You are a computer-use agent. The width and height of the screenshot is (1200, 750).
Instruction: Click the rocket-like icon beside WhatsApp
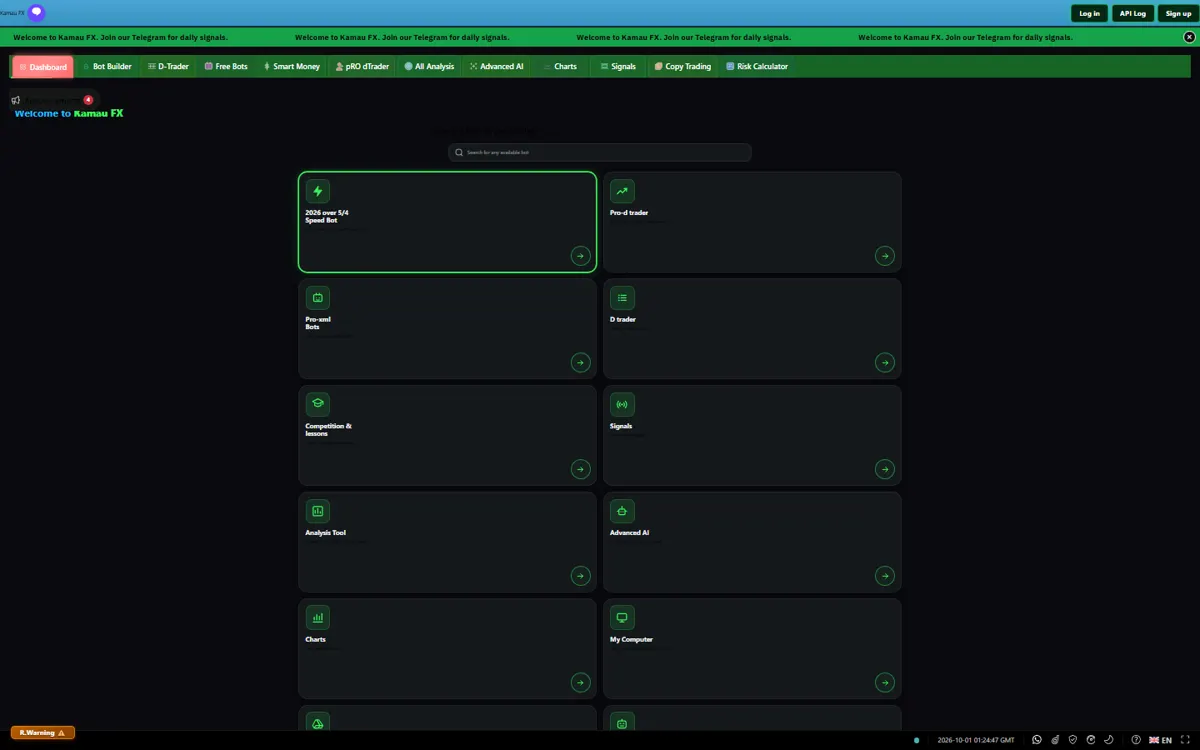click(x=1055, y=740)
